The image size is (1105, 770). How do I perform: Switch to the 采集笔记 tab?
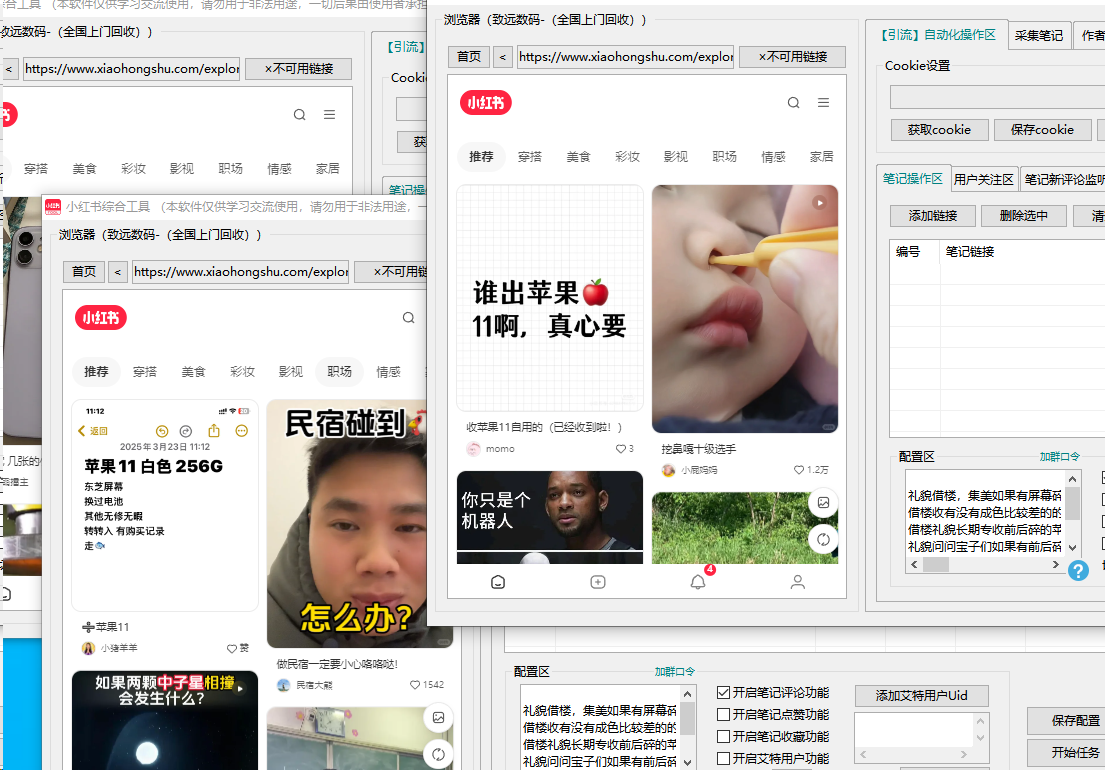tap(1039, 35)
